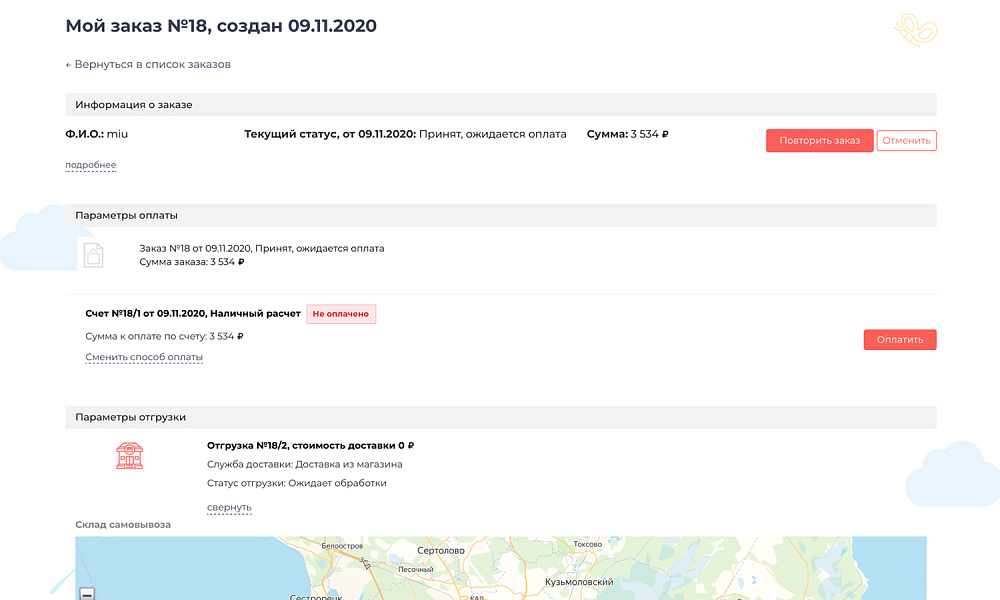Select the Не оплачено status badge
The width and height of the screenshot is (1000, 600).
341,313
